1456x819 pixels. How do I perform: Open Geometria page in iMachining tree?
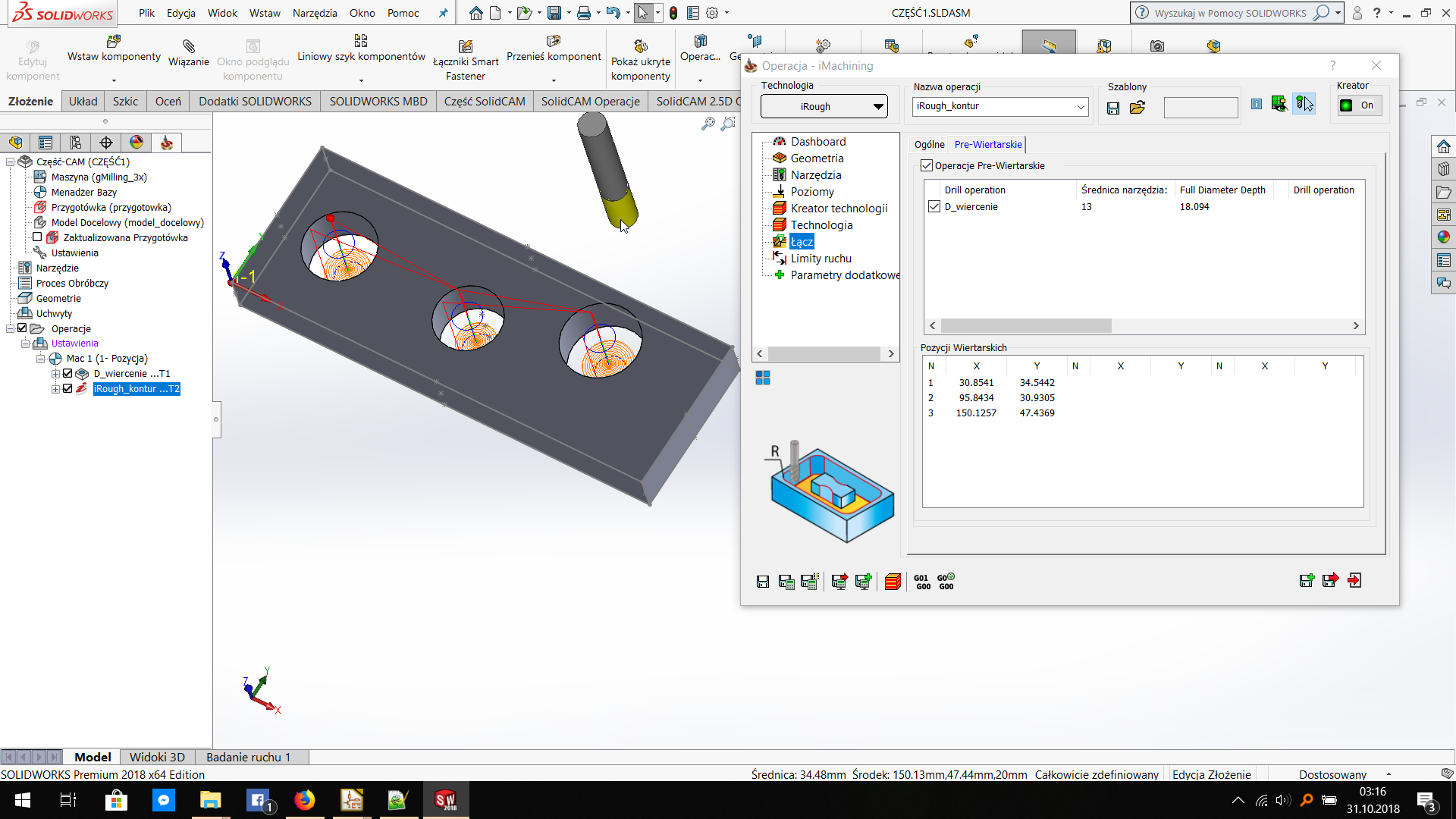(x=817, y=158)
